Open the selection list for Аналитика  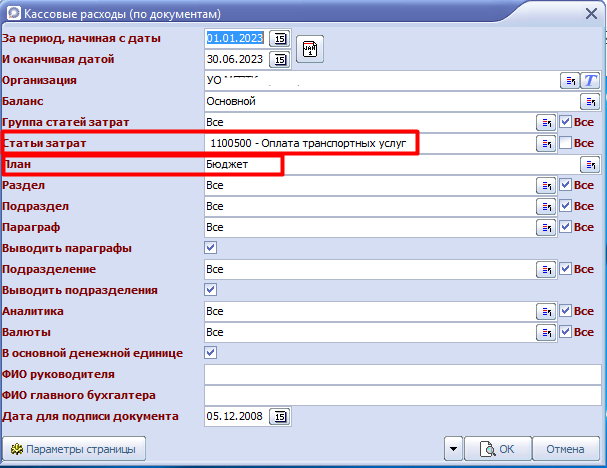coord(546,311)
